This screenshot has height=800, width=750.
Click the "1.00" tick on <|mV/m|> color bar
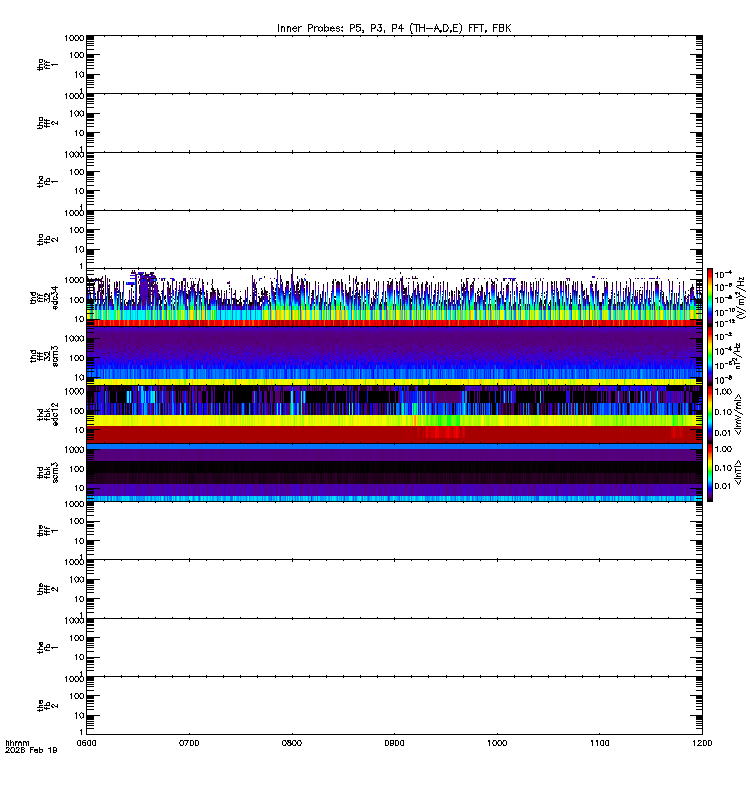pos(723,392)
